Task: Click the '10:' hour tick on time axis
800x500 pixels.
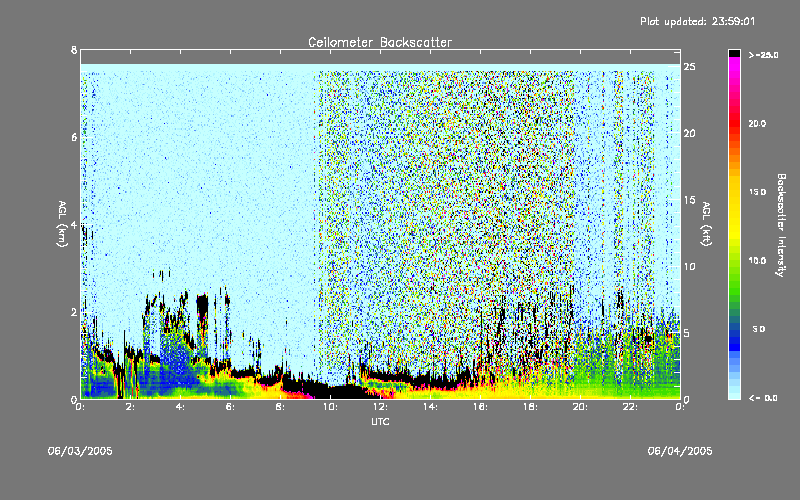Action: pyautogui.click(x=330, y=407)
